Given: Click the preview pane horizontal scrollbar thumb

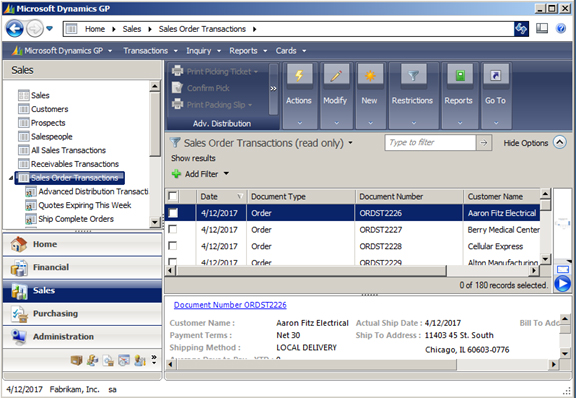Looking at the screenshot, I should [317, 364].
